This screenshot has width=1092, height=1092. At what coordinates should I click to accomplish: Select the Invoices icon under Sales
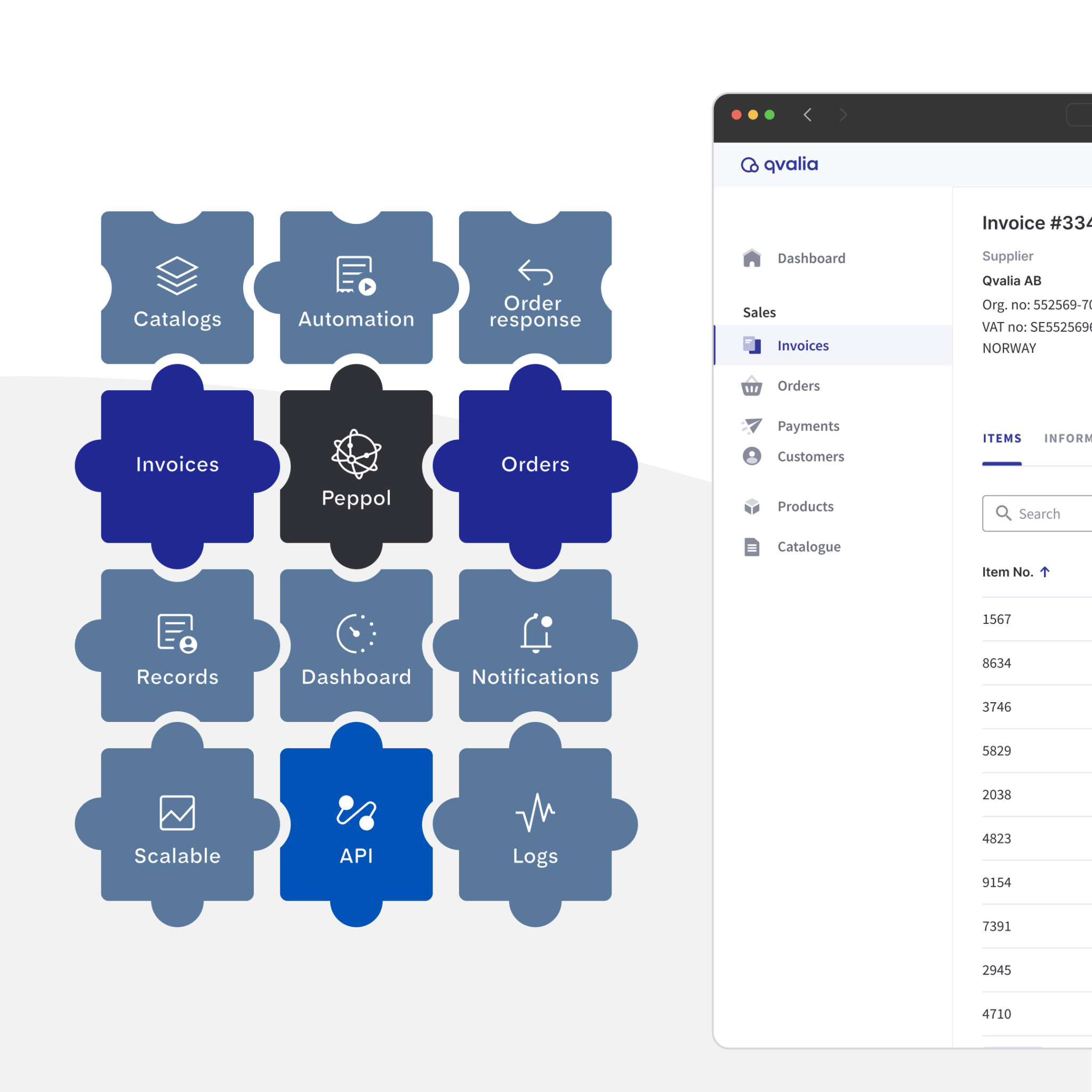752,345
